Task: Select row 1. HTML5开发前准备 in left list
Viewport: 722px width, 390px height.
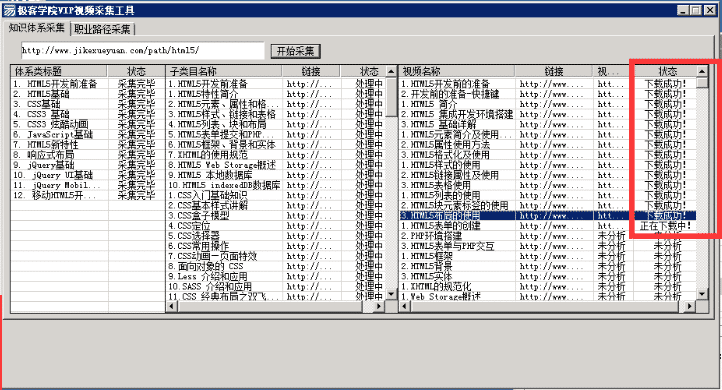Action: coord(87,84)
